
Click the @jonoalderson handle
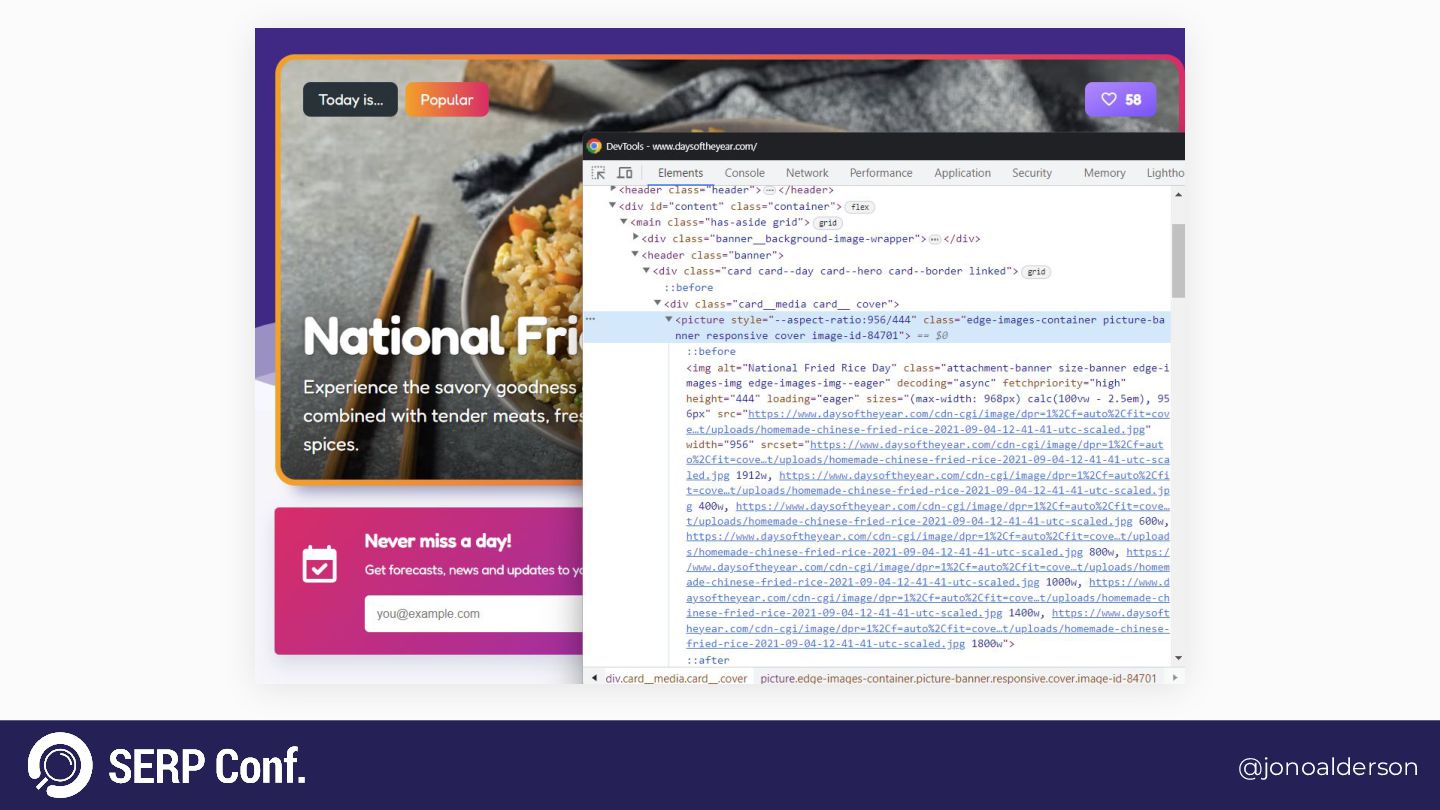(x=1328, y=767)
